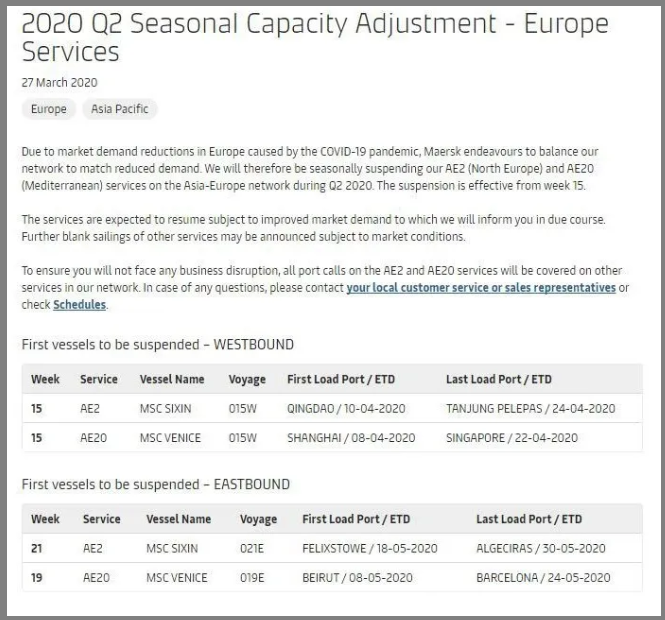
Task: Click the ALGECIRAS / 30-05-2020 cell
Action: pyautogui.click(x=541, y=549)
